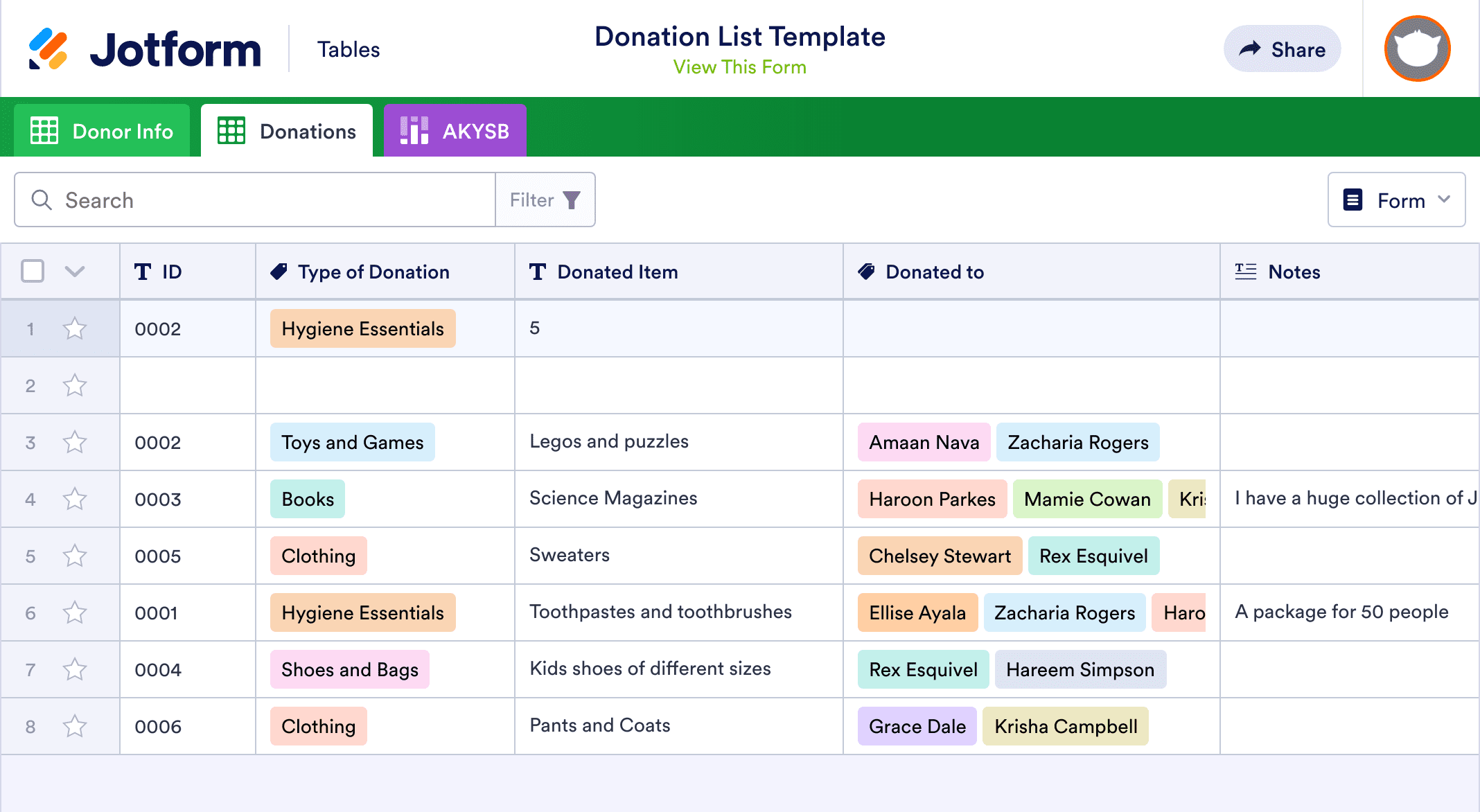Viewport: 1480px width, 812px height.
Task: Select the ID cell 0004
Action: [188, 669]
